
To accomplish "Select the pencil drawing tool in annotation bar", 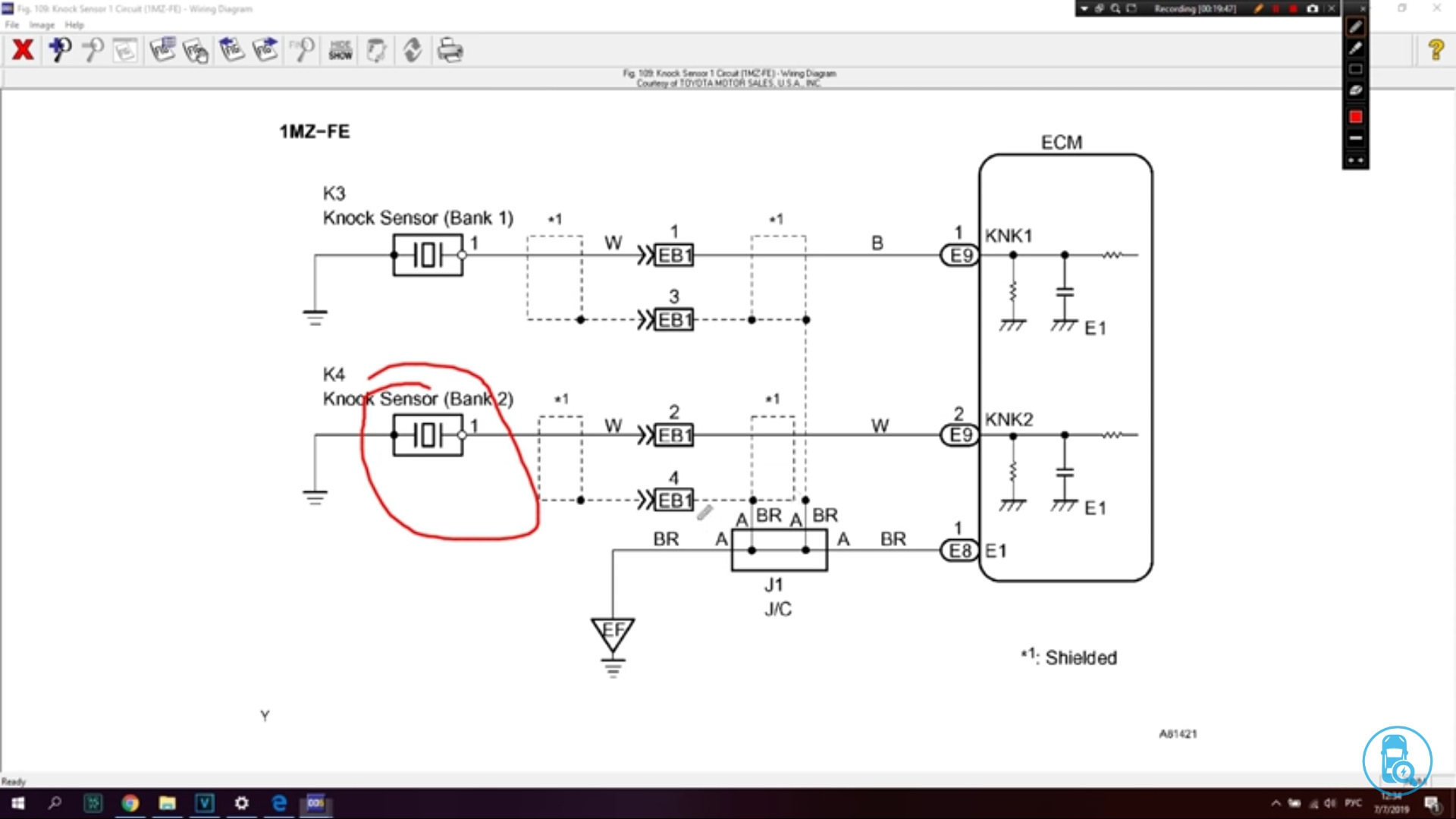I will point(1355,27).
